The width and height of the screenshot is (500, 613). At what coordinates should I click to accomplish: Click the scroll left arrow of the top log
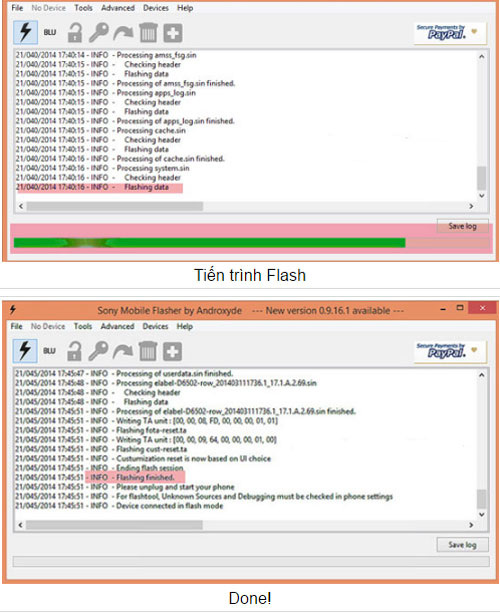tap(21, 206)
